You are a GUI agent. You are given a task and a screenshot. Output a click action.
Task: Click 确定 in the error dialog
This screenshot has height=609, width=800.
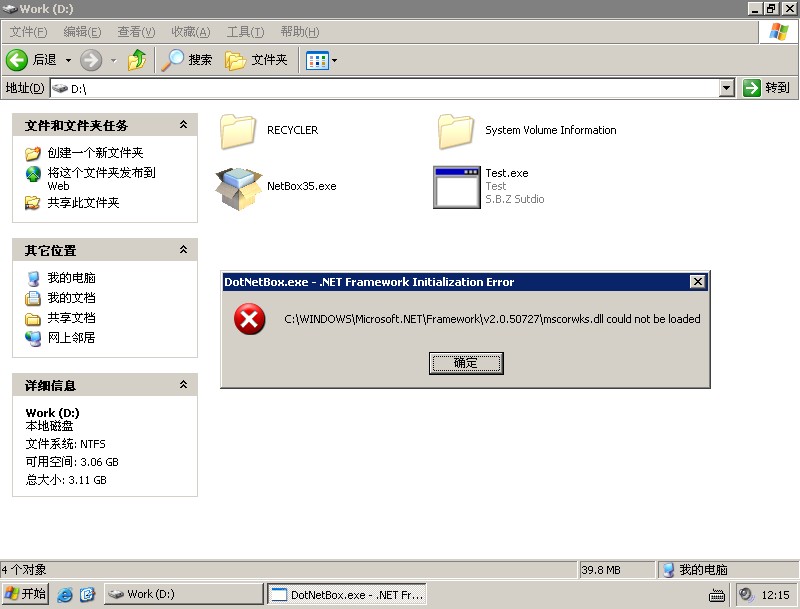466,363
